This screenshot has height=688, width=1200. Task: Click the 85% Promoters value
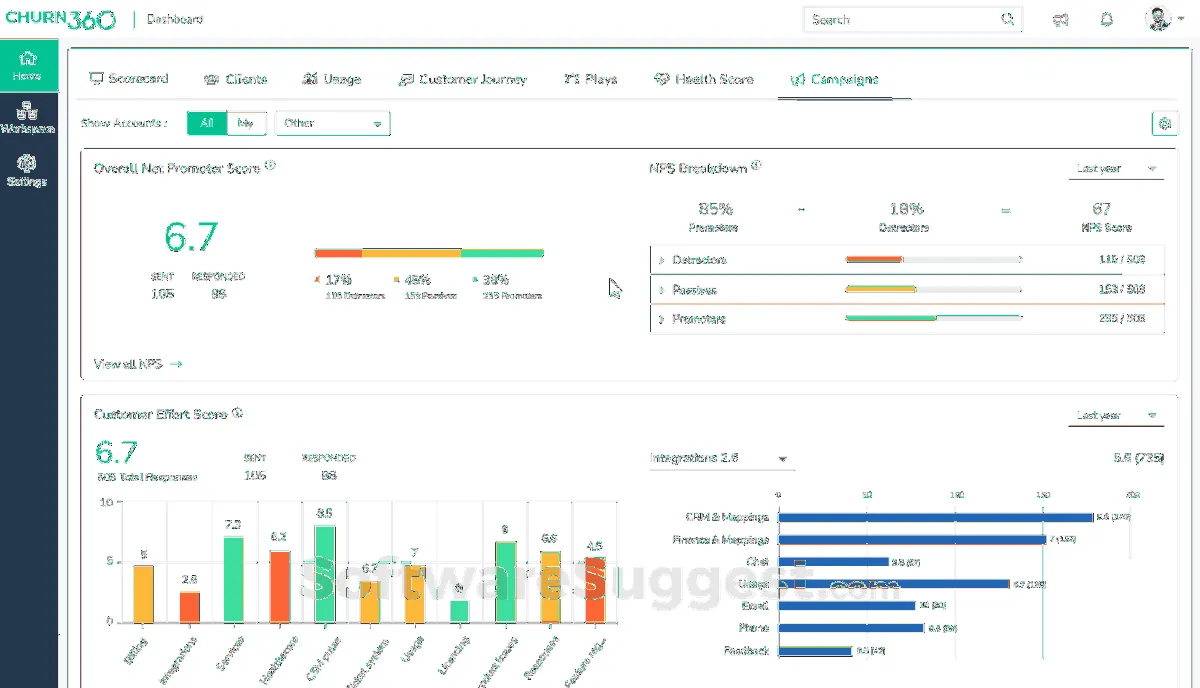pos(716,209)
